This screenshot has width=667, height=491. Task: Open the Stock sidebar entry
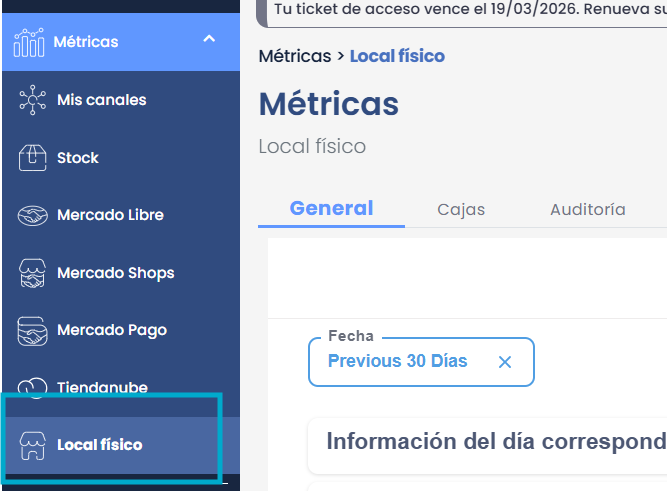click(x=78, y=158)
